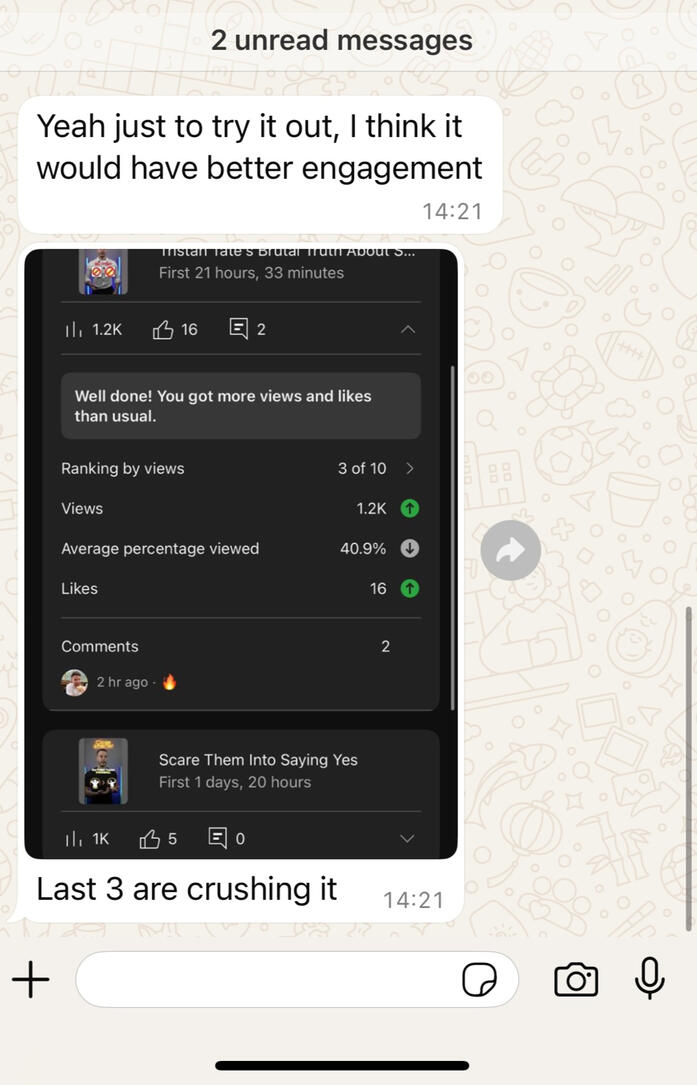Viewport: 697px width, 1085px height.
Task: Tap the 2 unread messages banner
Action: pyautogui.click(x=342, y=40)
